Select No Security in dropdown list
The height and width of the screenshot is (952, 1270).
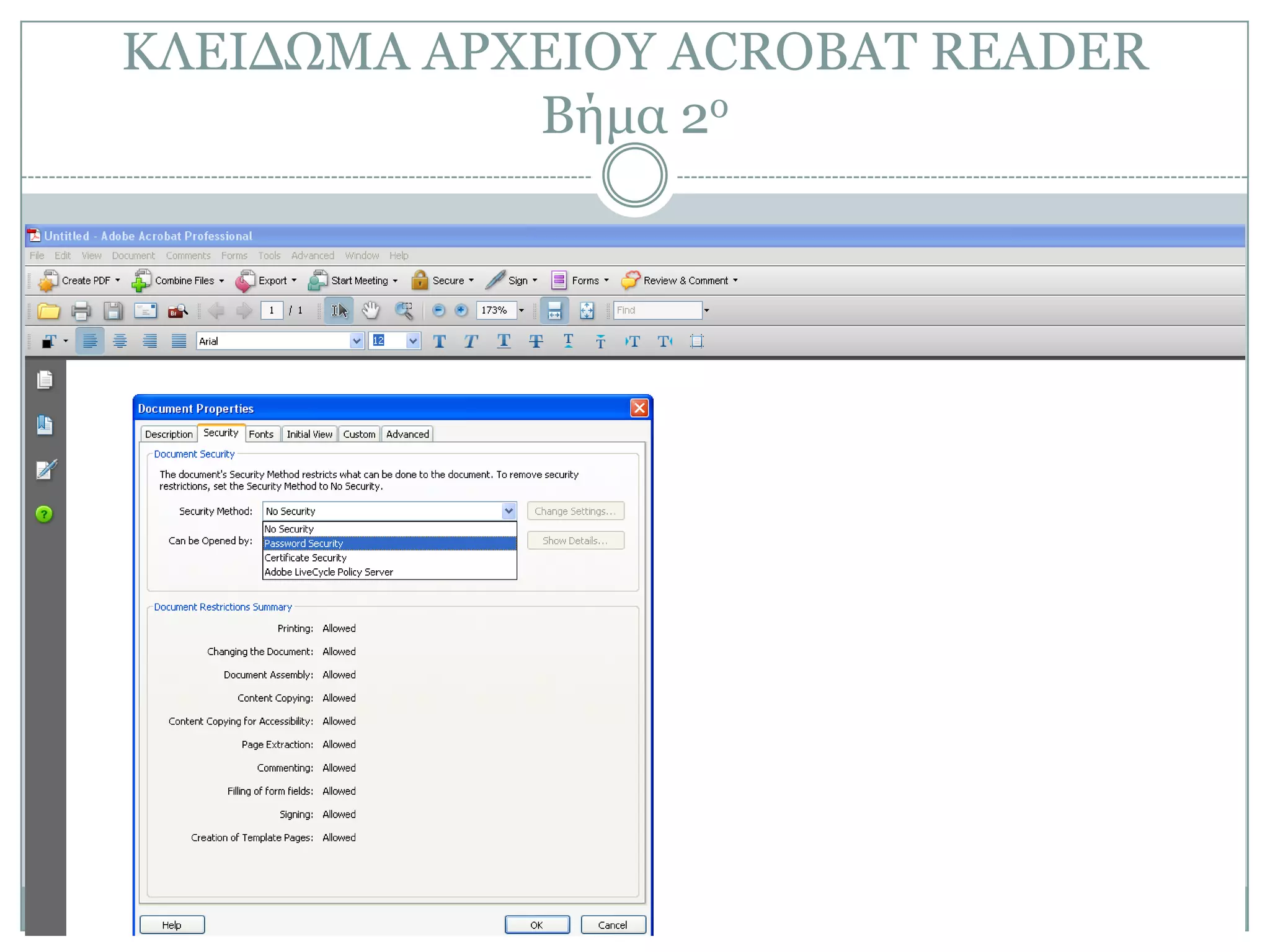tap(389, 529)
